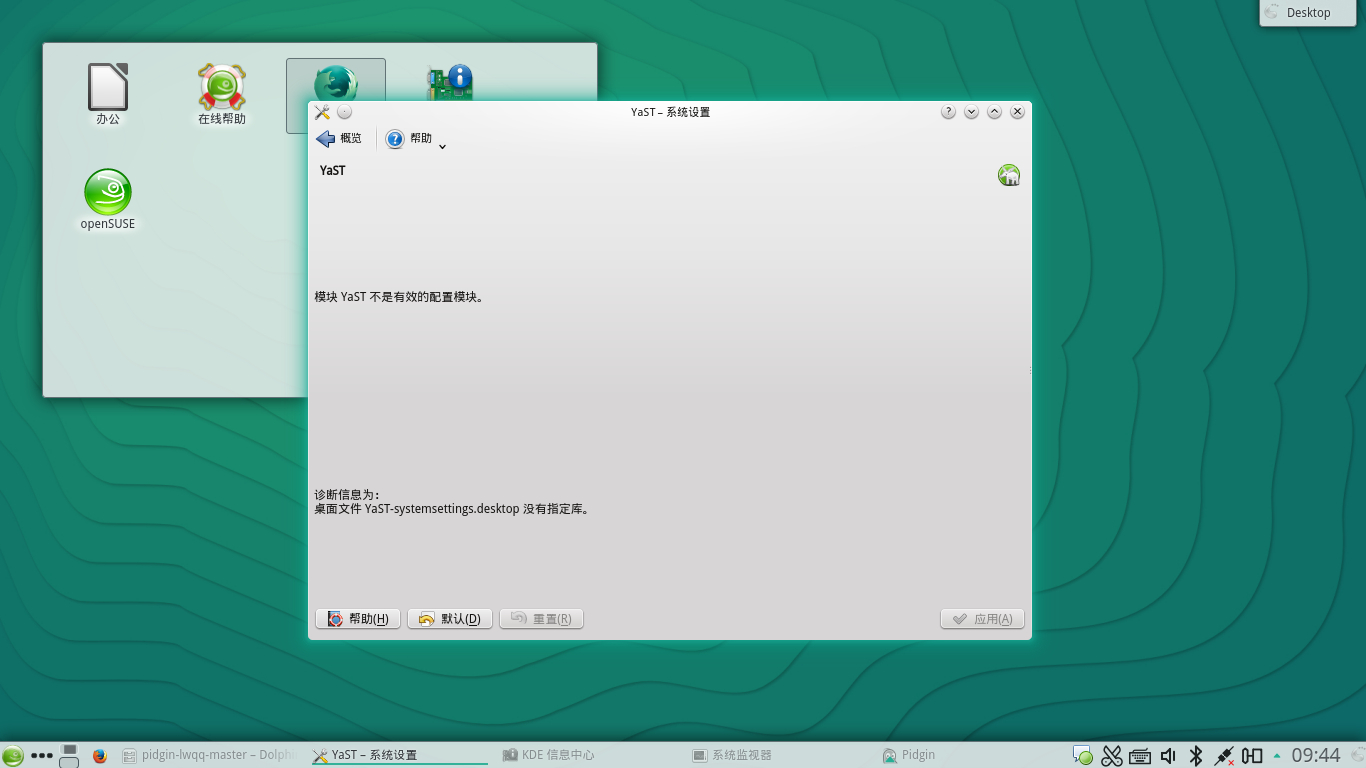The height and width of the screenshot is (768, 1366).
Task: Click the 默认(D) defaults button
Action: point(450,619)
